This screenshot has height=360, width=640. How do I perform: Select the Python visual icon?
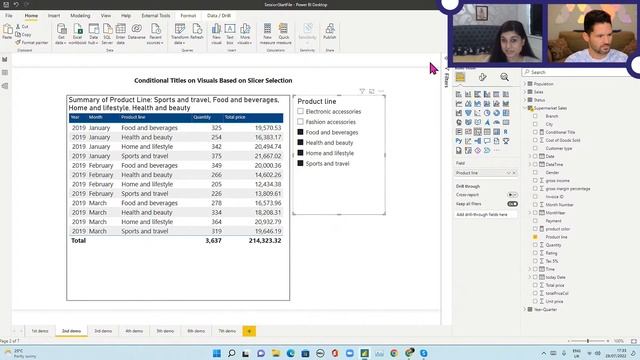tap(459, 141)
